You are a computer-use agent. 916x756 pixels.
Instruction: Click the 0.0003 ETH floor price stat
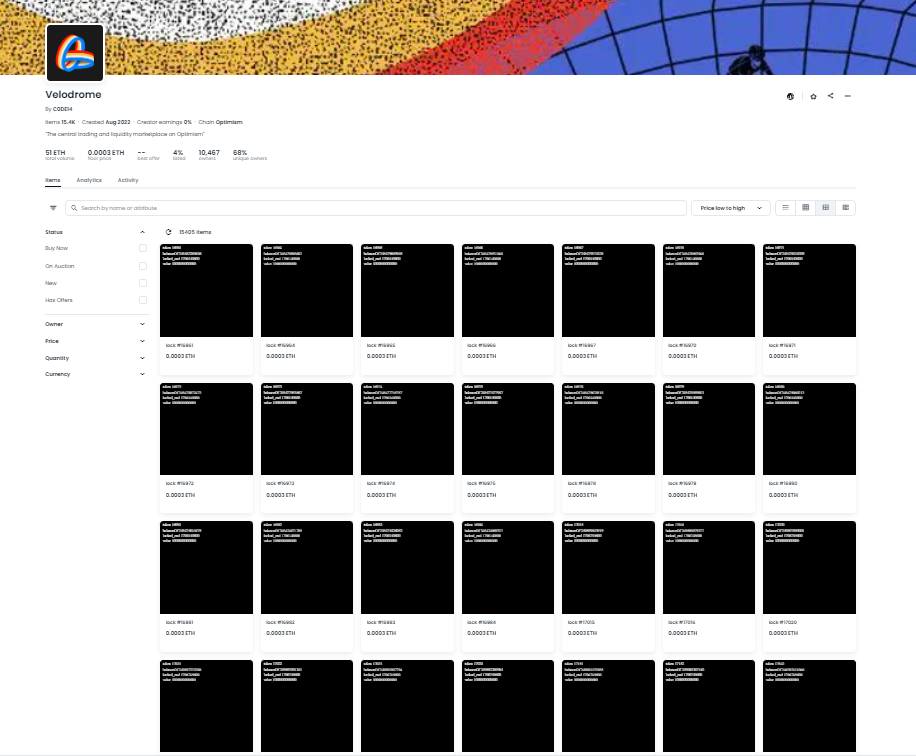tap(106, 155)
